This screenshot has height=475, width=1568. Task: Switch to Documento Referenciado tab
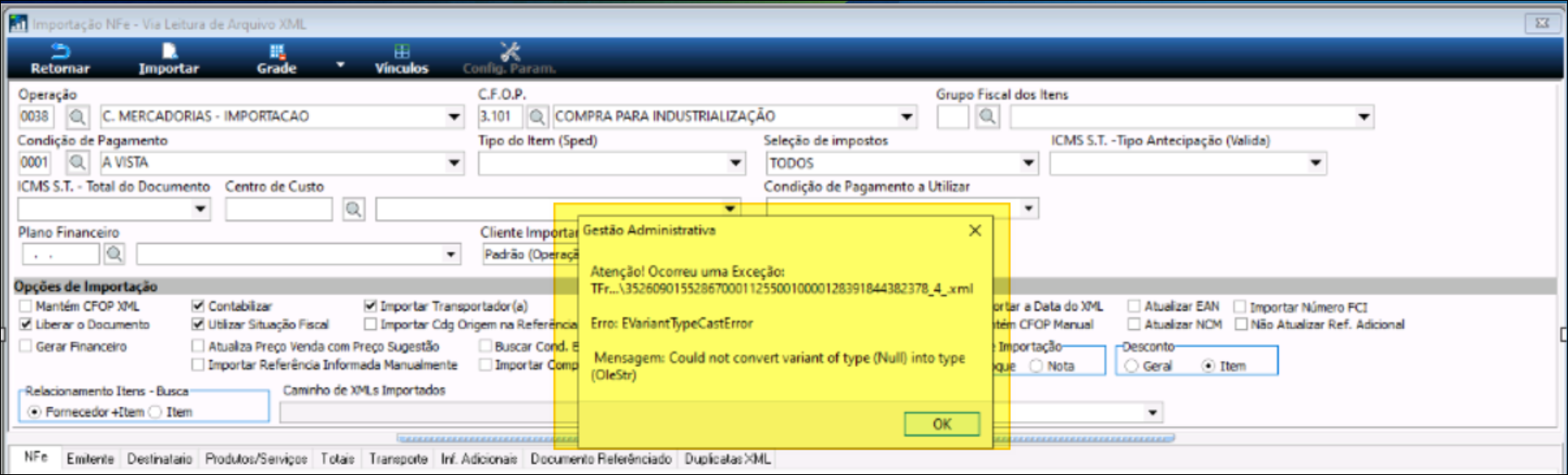(x=600, y=459)
